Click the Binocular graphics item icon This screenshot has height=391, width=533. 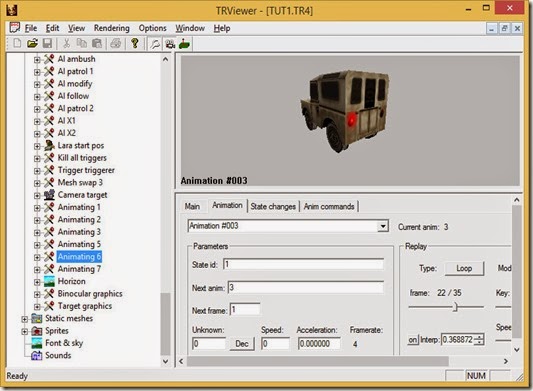(49, 293)
